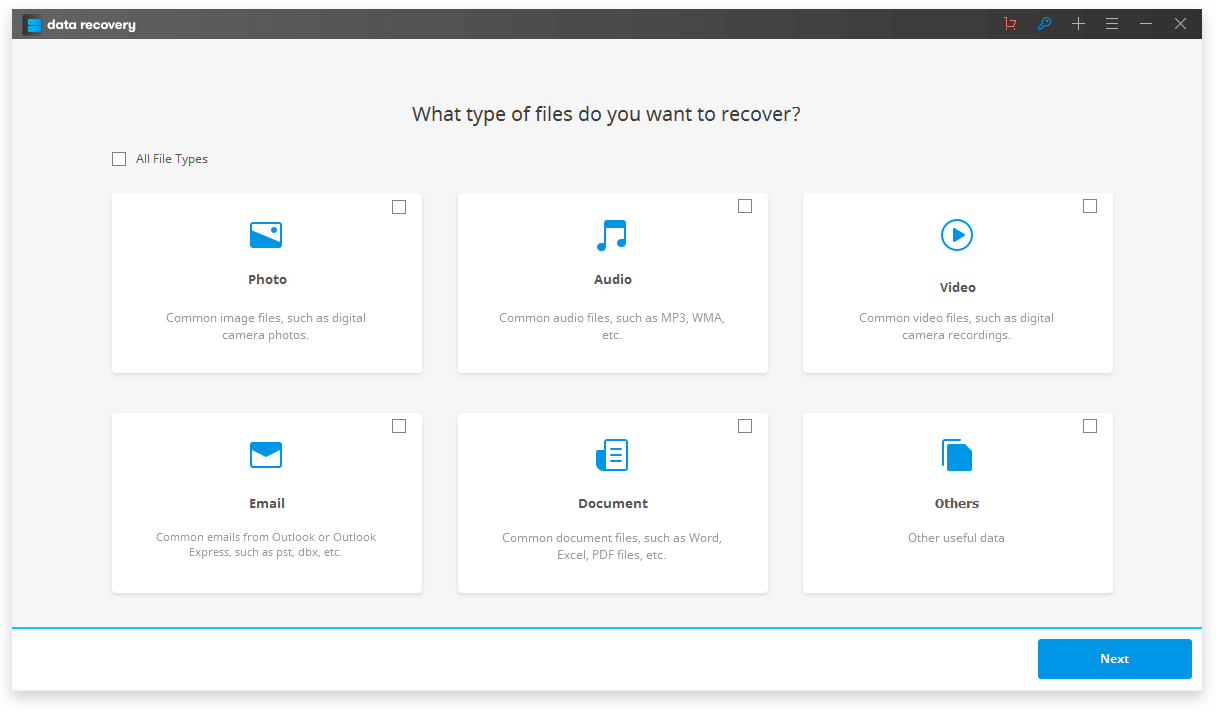The width and height of the screenshot is (1220, 716).
Task: Select the Email card
Action: pyautogui.click(x=266, y=502)
